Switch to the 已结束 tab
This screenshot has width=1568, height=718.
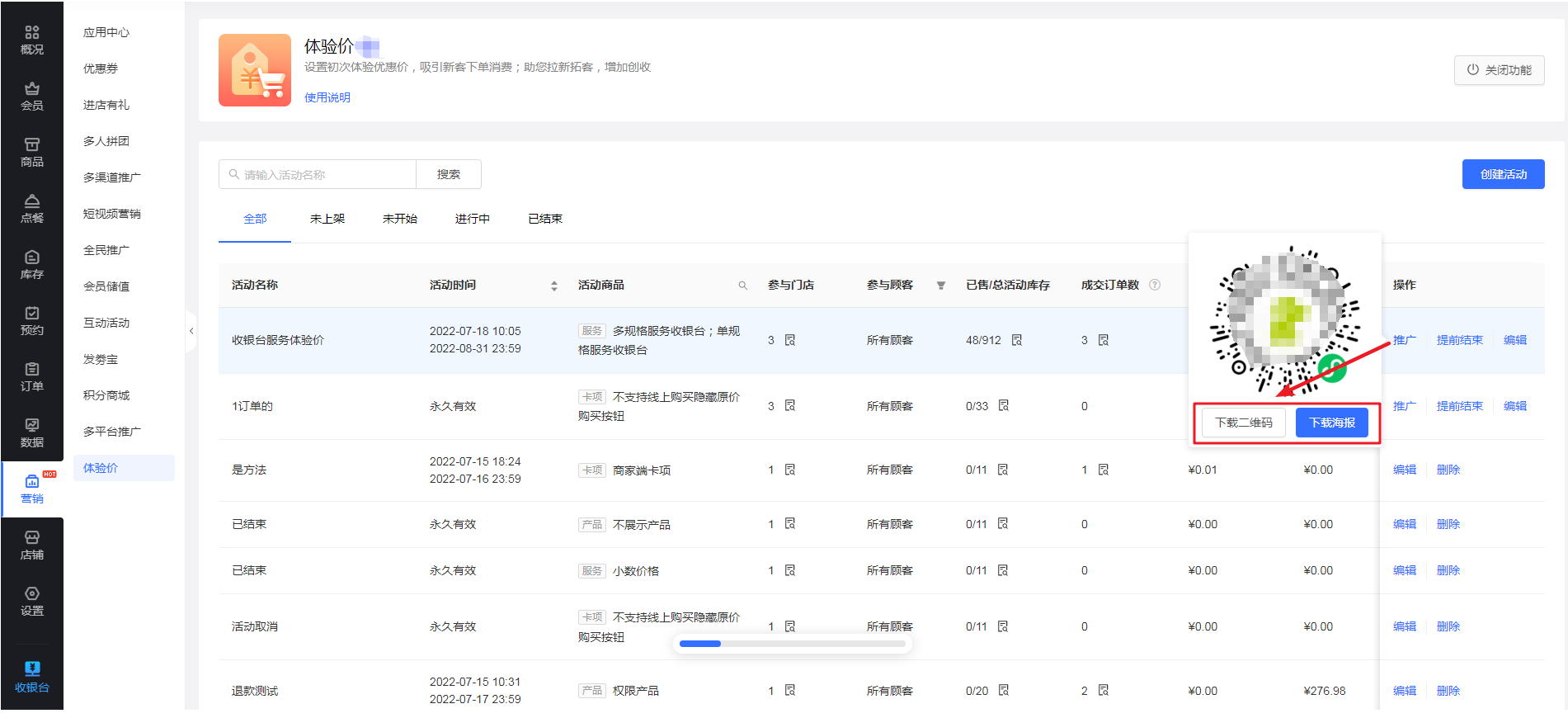click(545, 219)
